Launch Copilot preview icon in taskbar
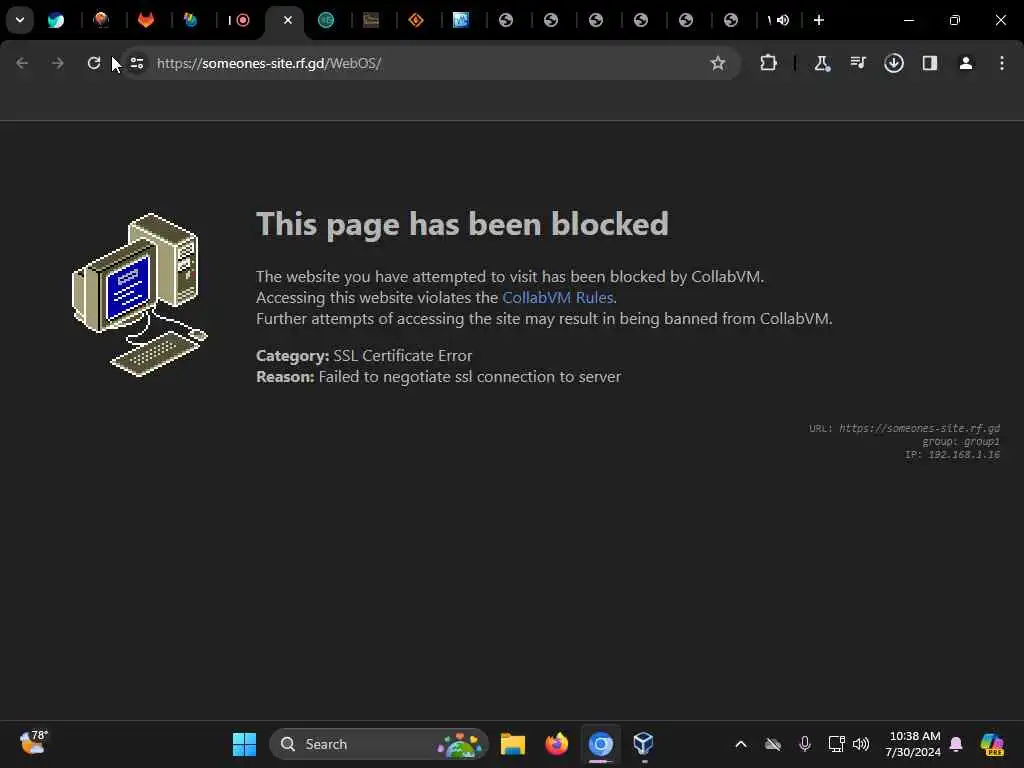The width and height of the screenshot is (1024, 768). coord(992,744)
